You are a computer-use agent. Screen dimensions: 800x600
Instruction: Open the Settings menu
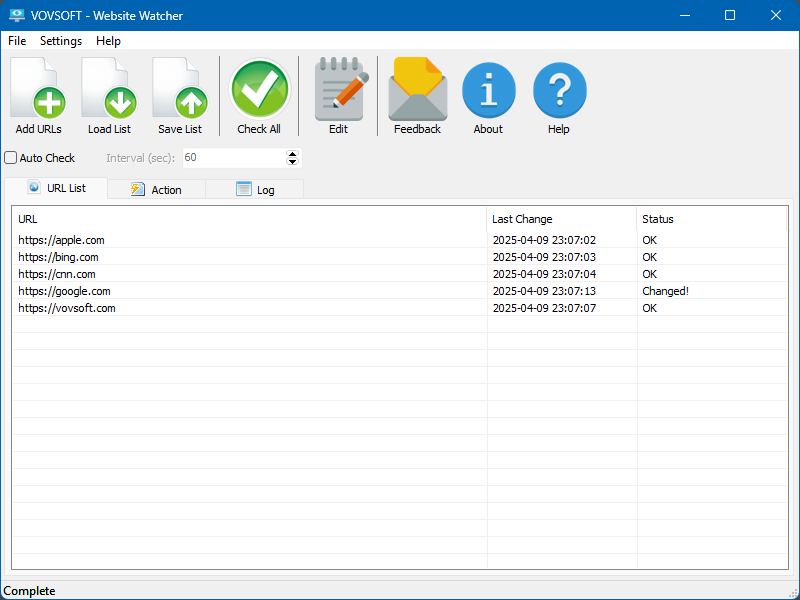pos(60,41)
